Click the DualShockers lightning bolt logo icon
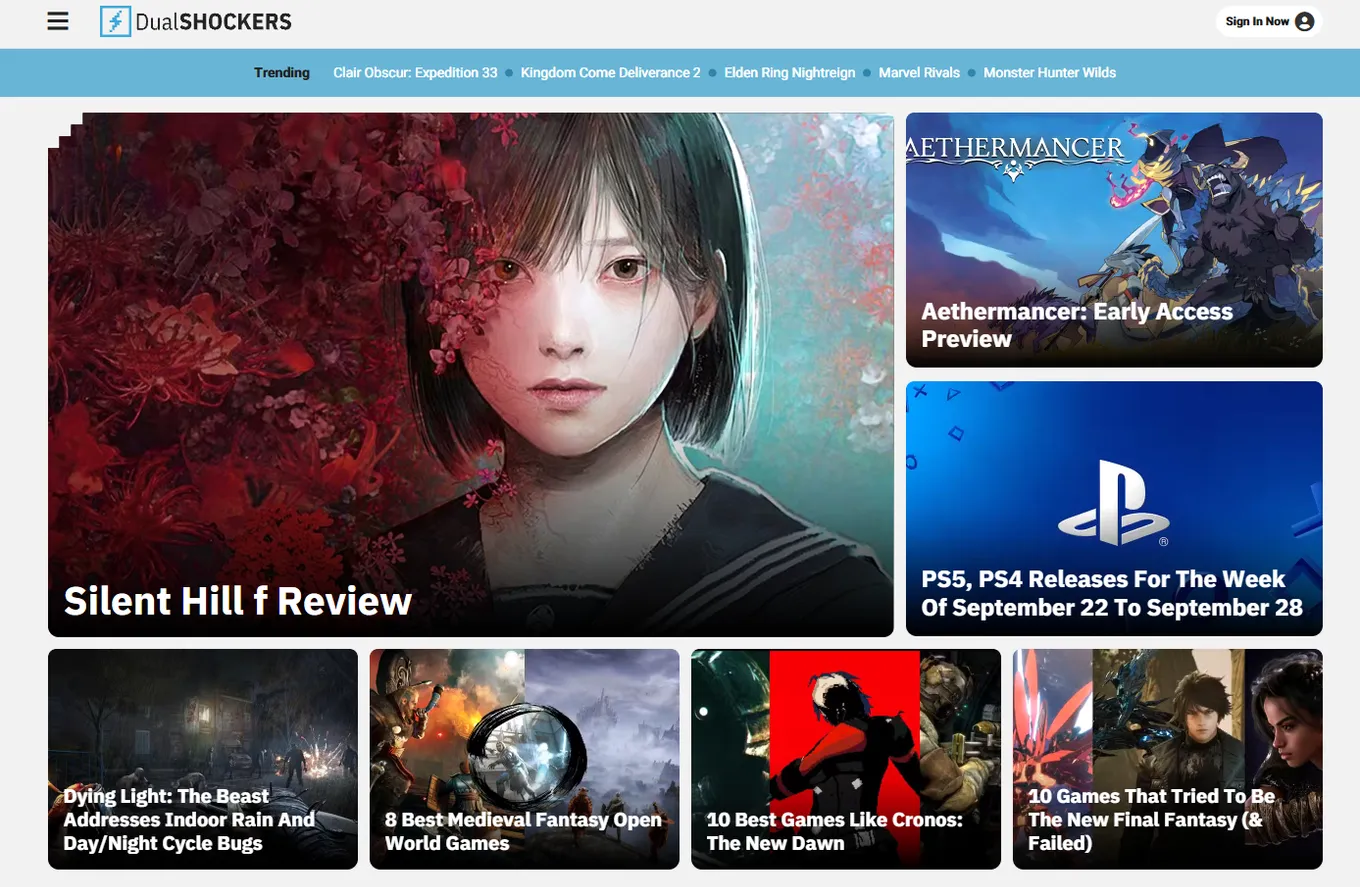This screenshot has width=1360, height=887. click(116, 22)
